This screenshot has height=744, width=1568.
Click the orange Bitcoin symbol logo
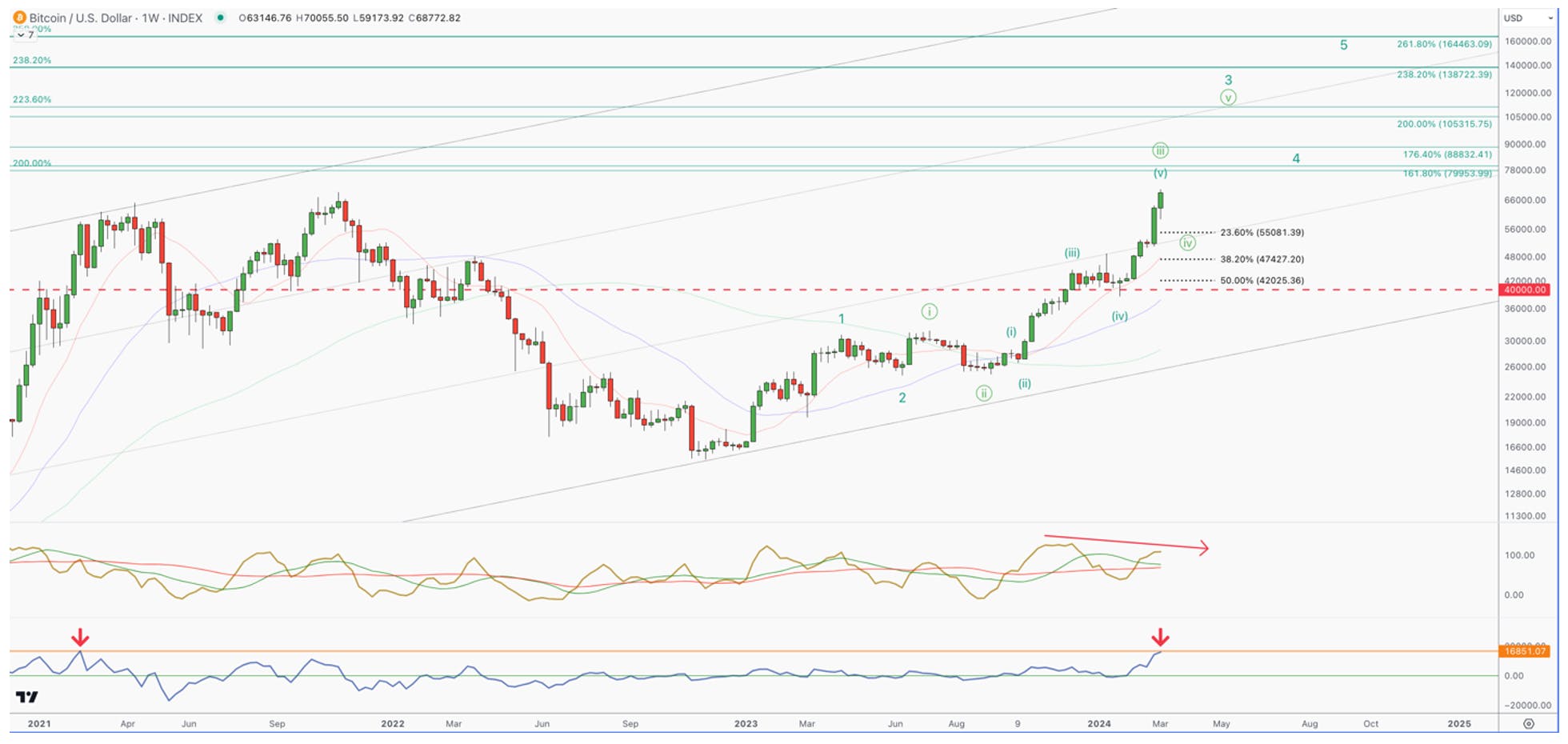pyautogui.click(x=19, y=18)
